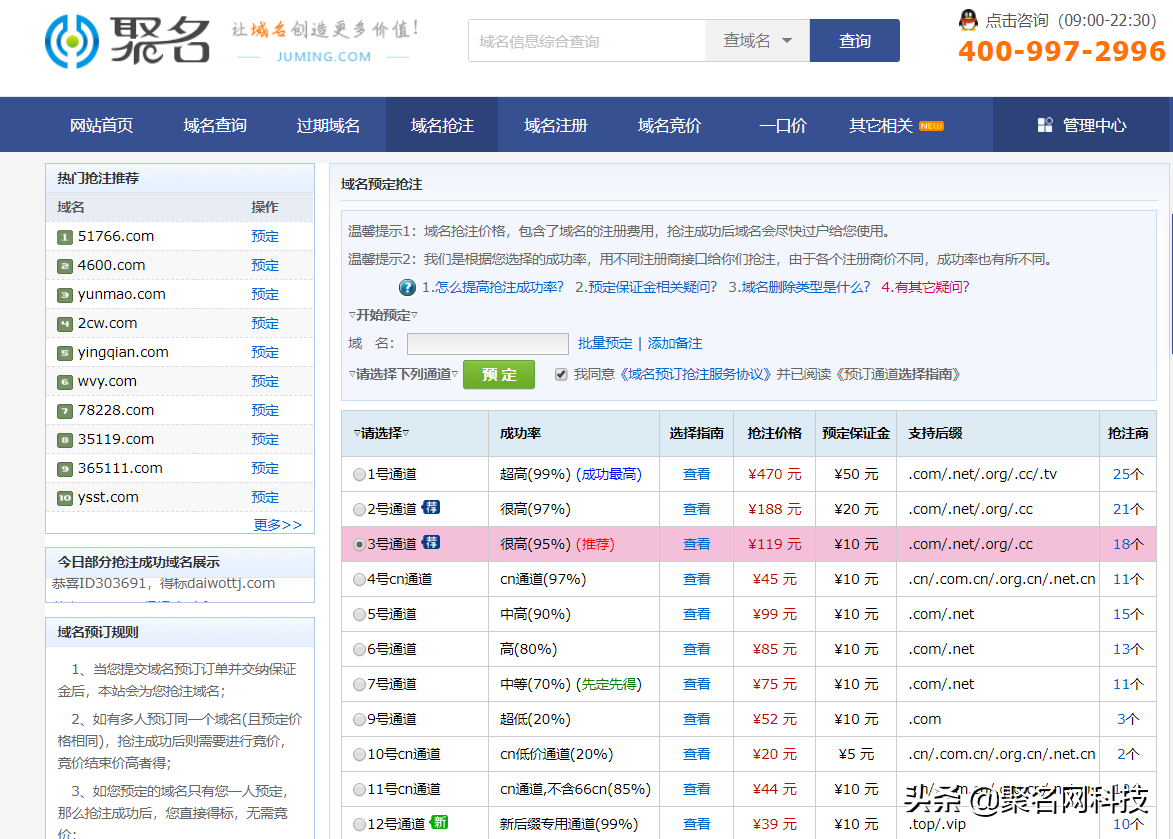The height and width of the screenshot is (839, 1173).
Task: Open the 有其它疑问 help link
Action: click(925, 287)
